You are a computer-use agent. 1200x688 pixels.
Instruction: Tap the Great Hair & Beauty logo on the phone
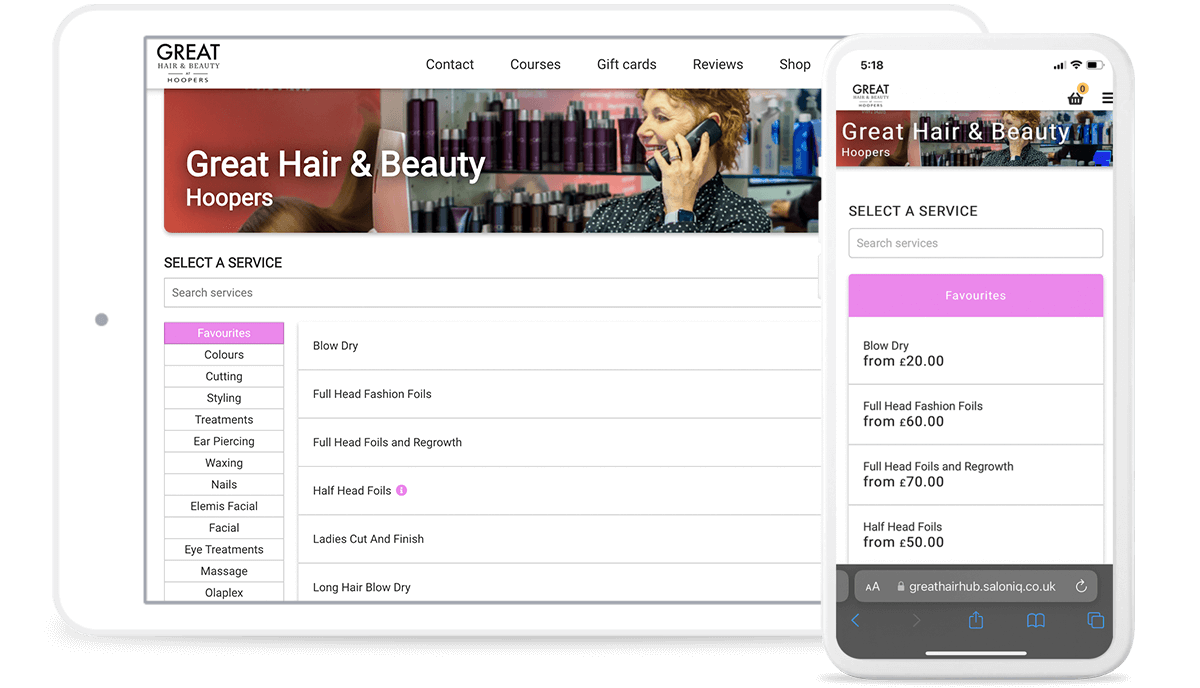[x=871, y=97]
